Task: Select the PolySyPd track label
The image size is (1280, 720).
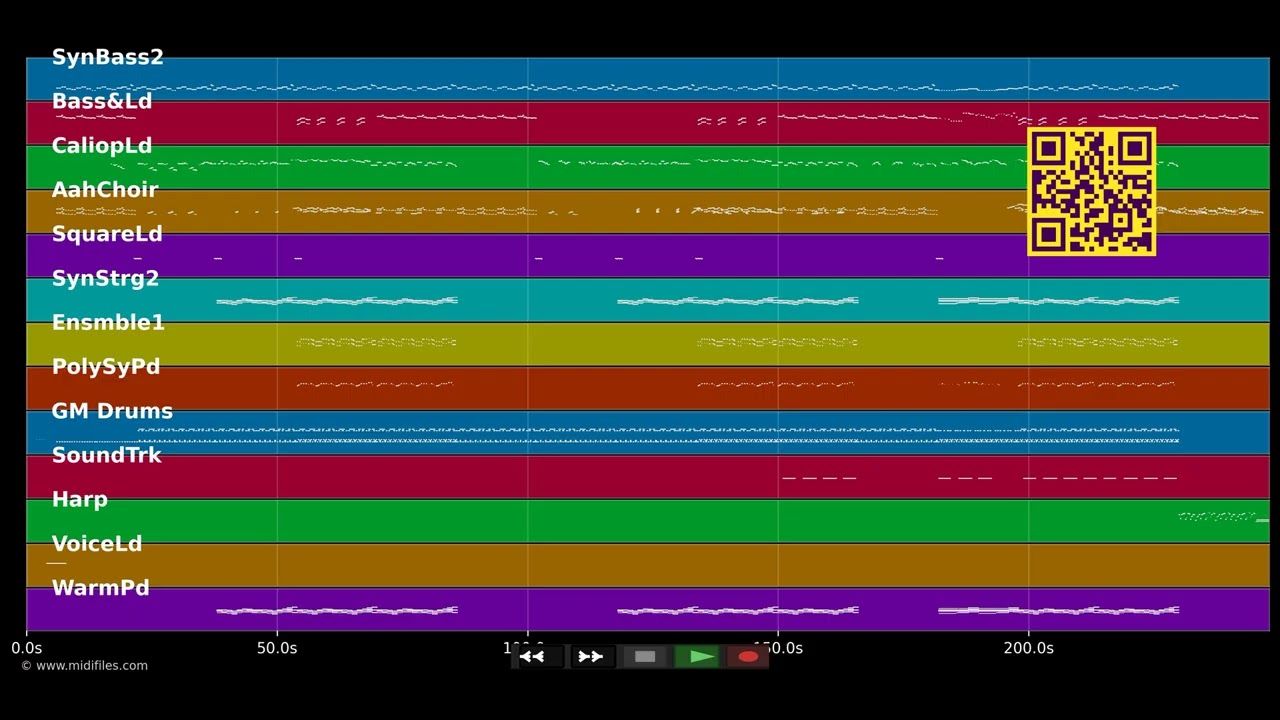Action: coord(106,367)
